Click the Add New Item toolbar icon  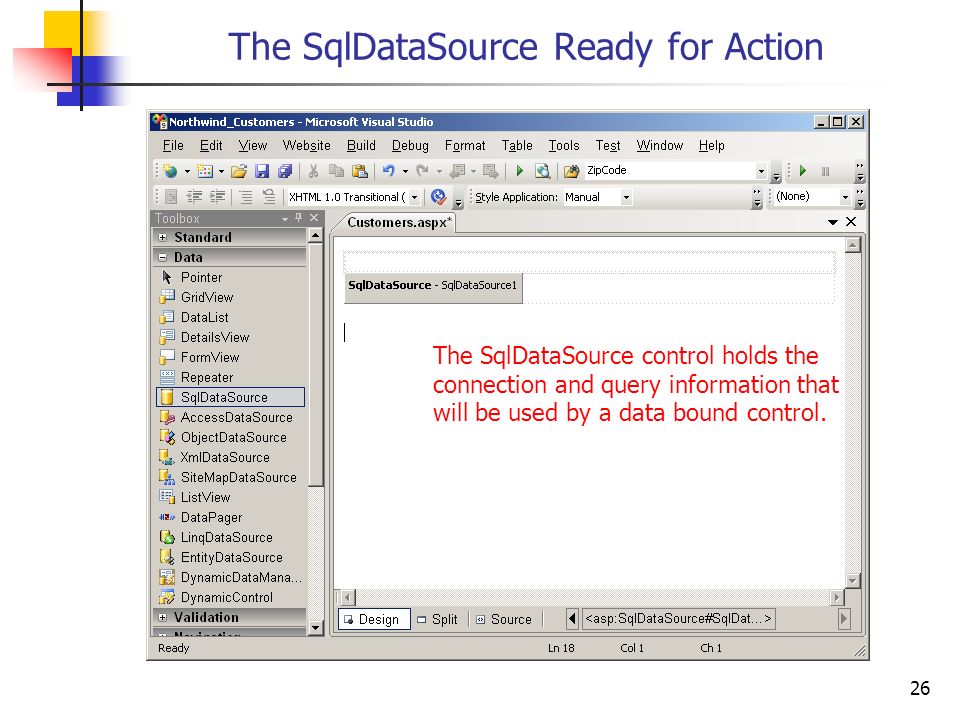(x=205, y=171)
